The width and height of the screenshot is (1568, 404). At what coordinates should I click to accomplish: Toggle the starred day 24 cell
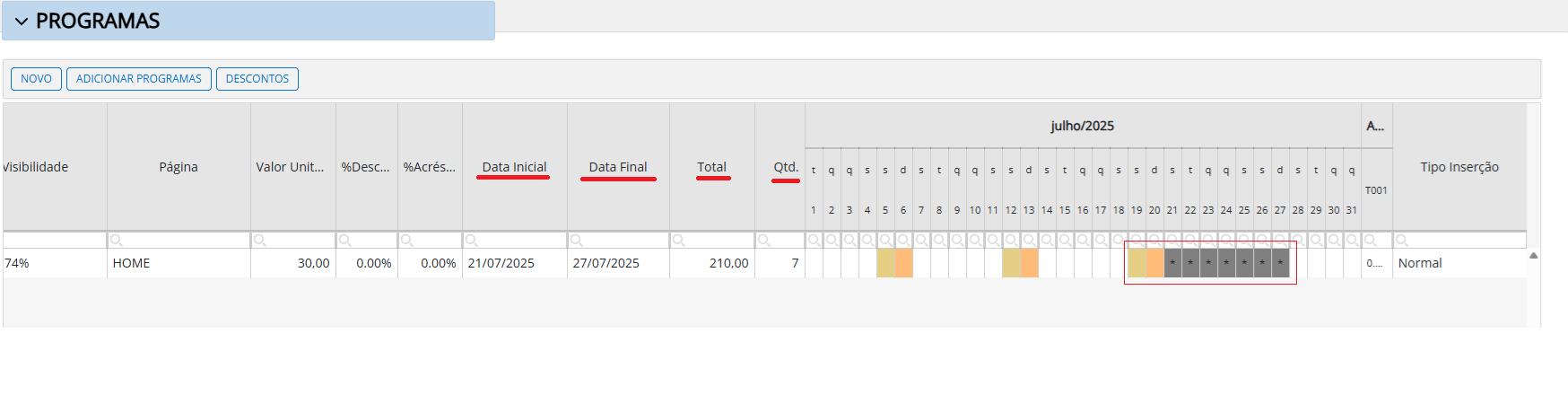(x=1226, y=263)
